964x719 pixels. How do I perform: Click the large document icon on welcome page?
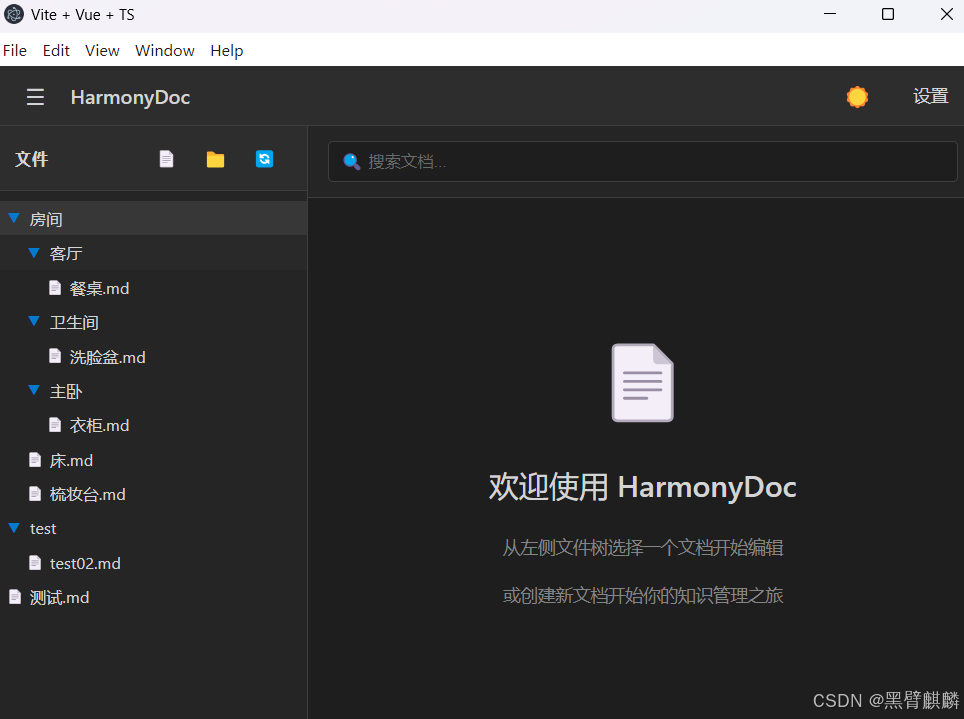642,383
